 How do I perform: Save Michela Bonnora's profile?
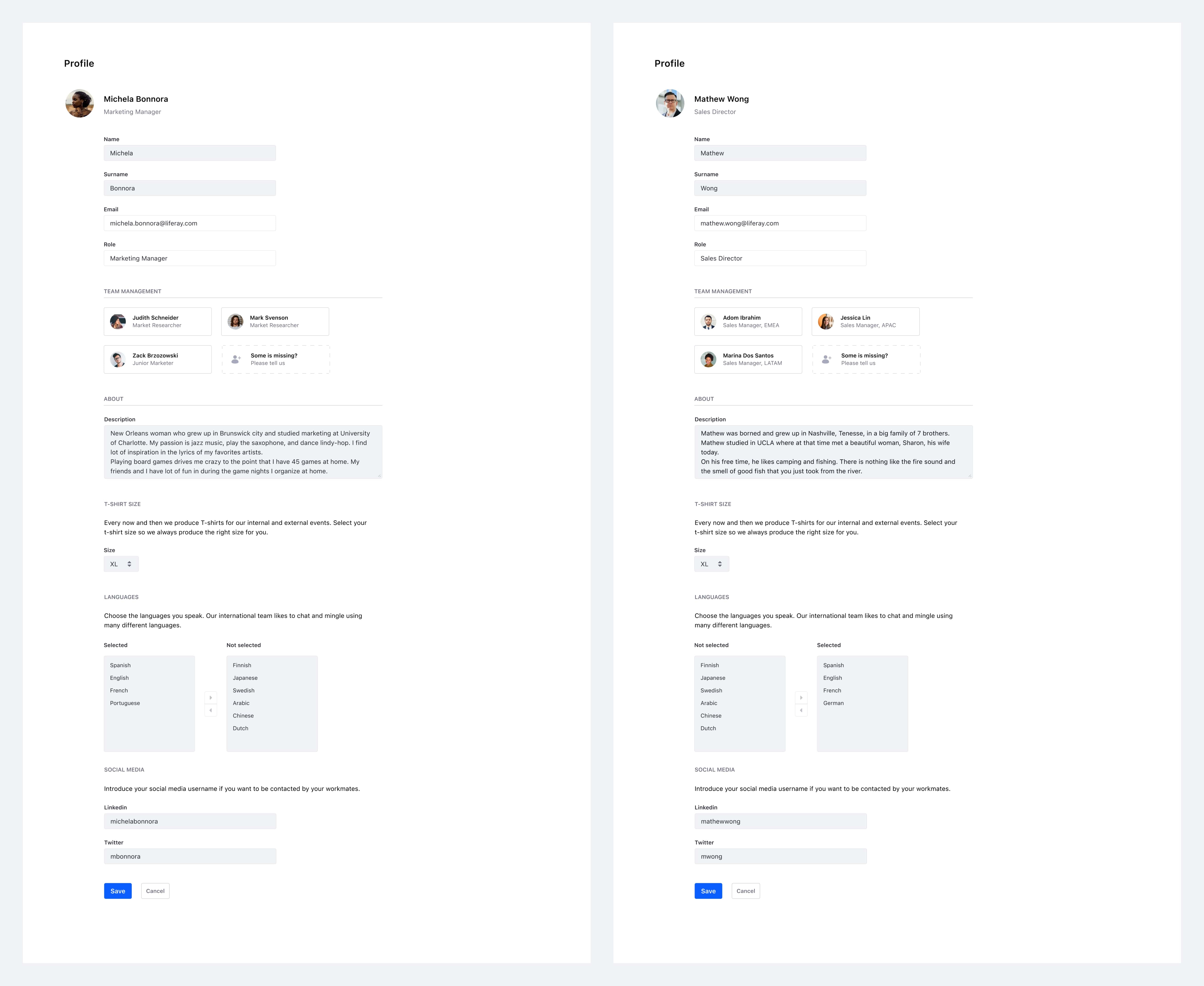(x=118, y=891)
